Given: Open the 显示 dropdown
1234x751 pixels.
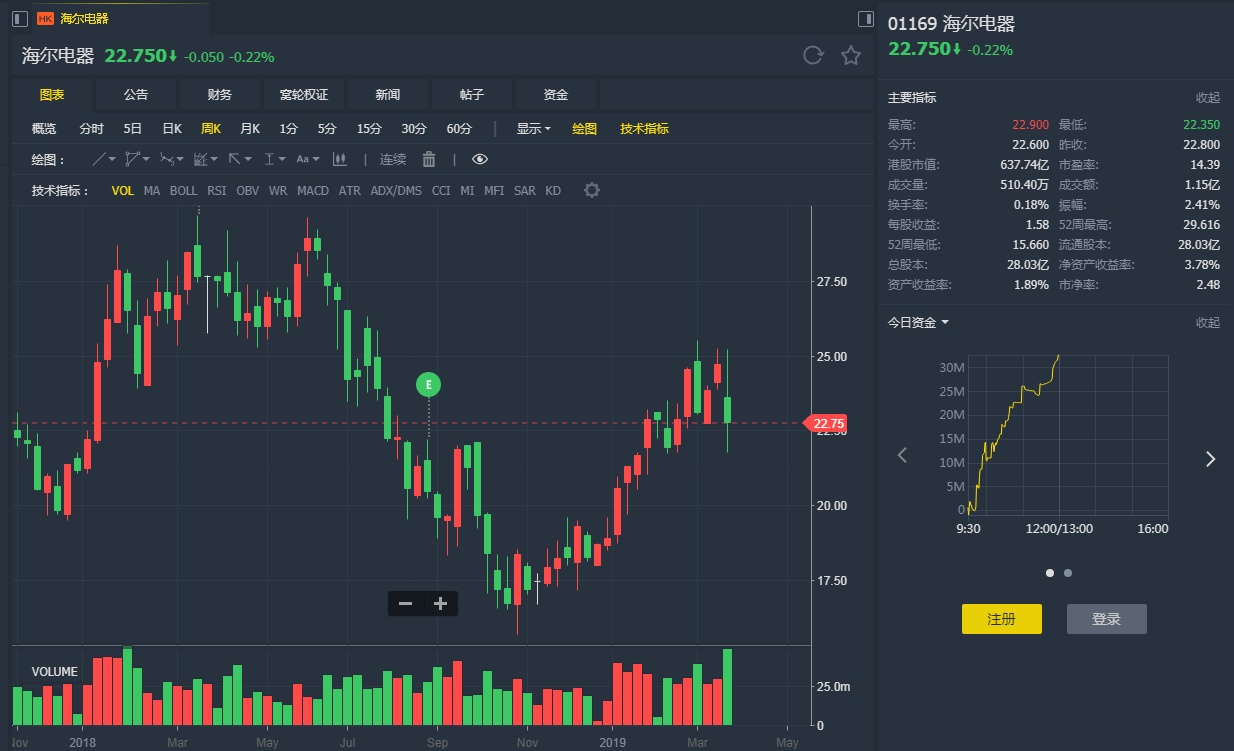Looking at the screenshot, I should [533, 128].
